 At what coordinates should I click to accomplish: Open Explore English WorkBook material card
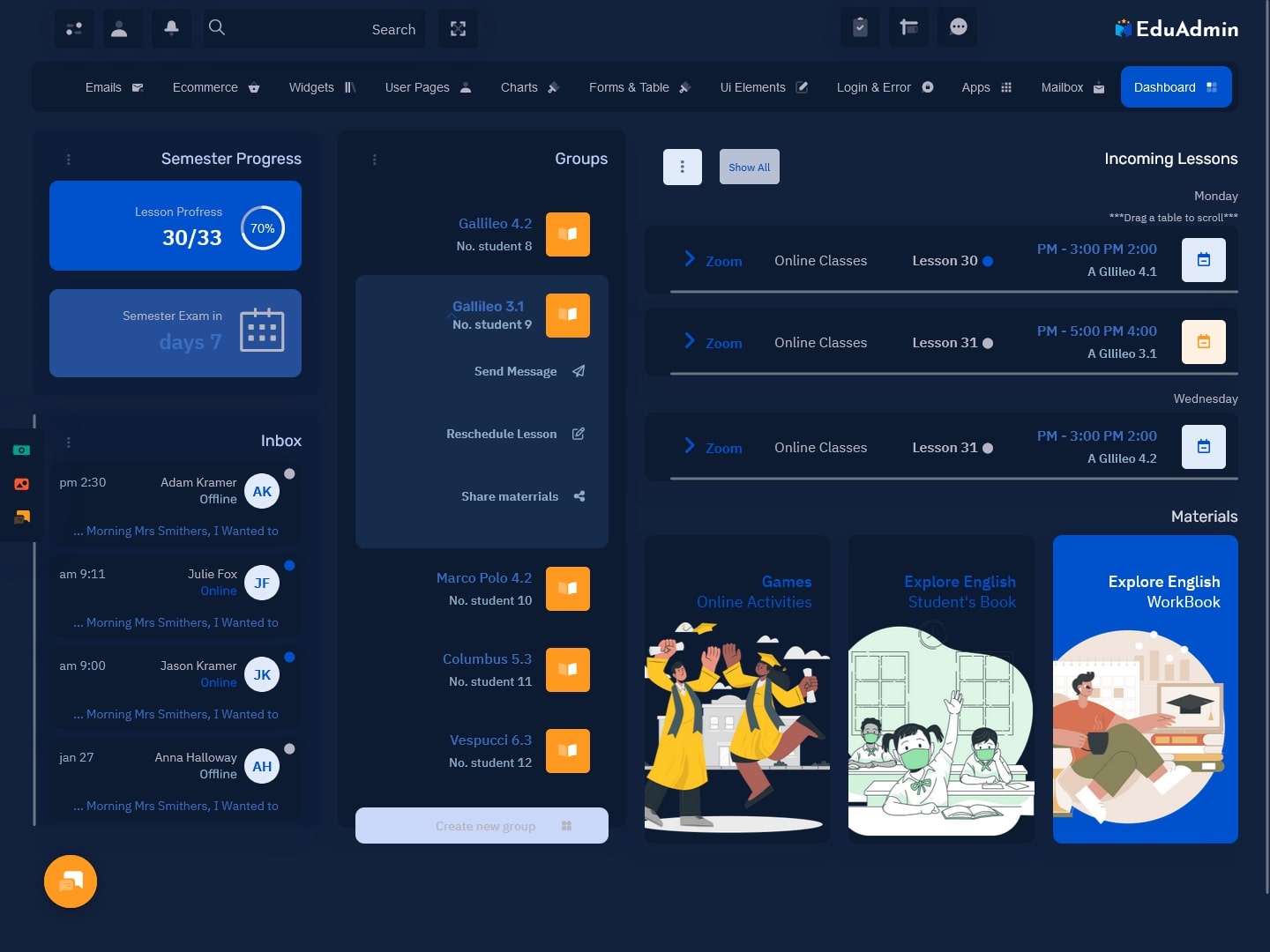tap(1146, 689)
